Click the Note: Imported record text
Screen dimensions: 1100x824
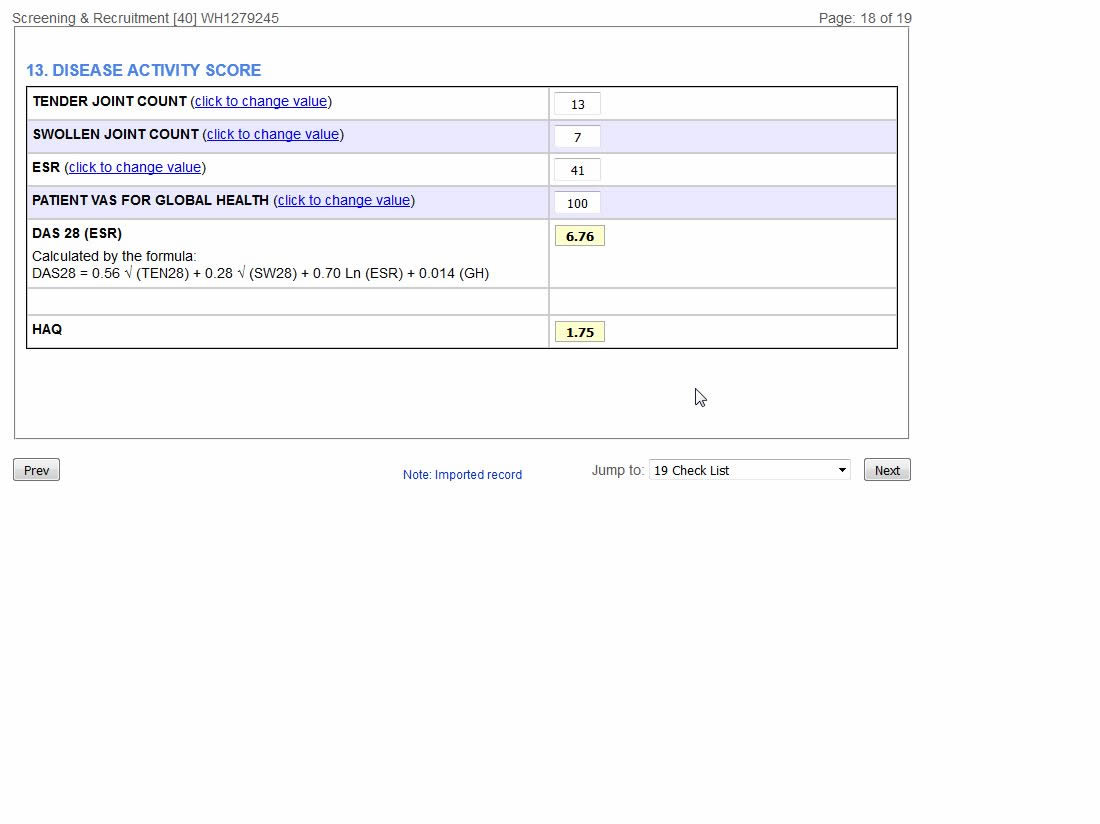click(462, 475)
